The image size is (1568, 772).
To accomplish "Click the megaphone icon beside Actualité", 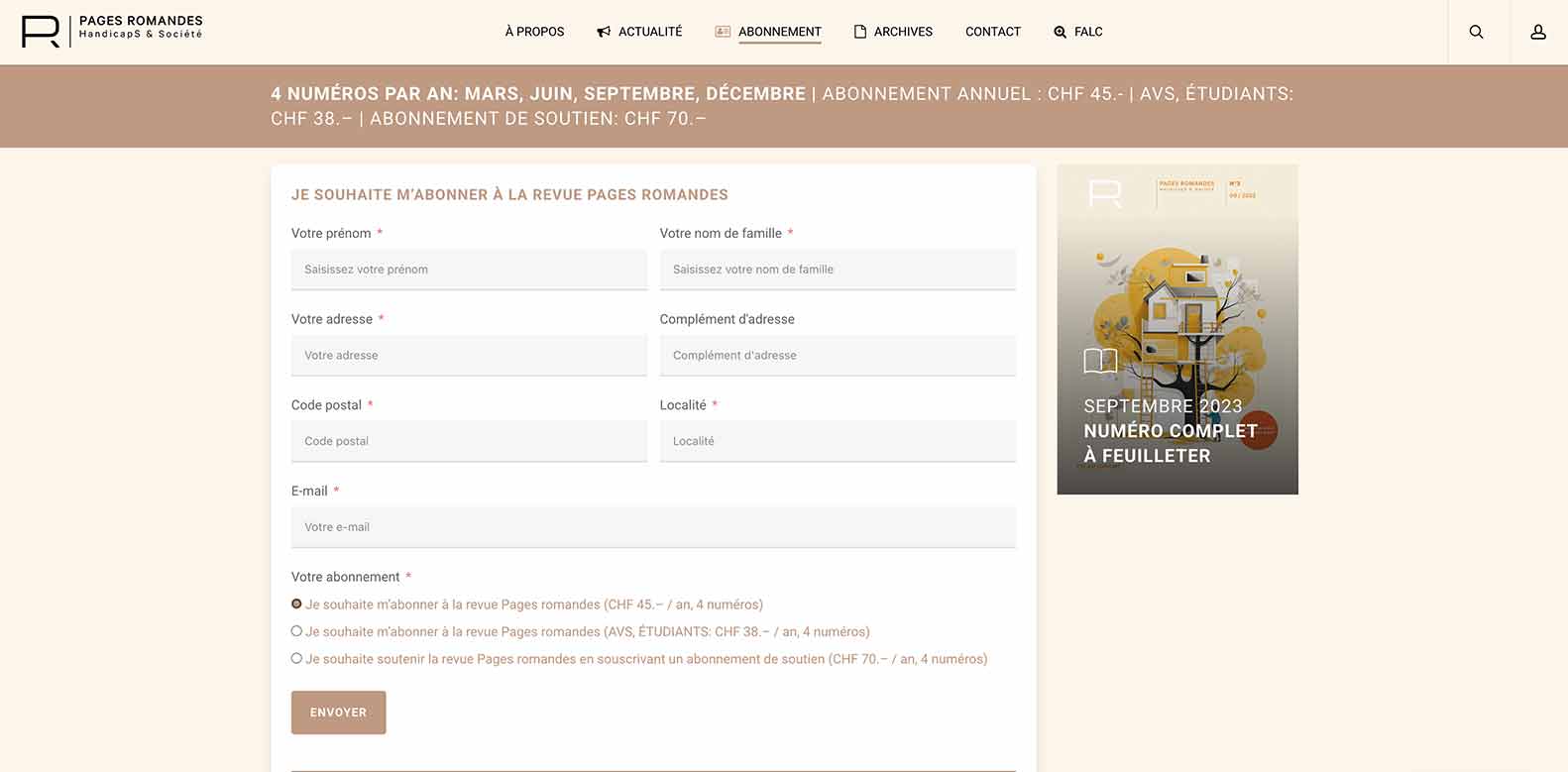I will 604,32.
